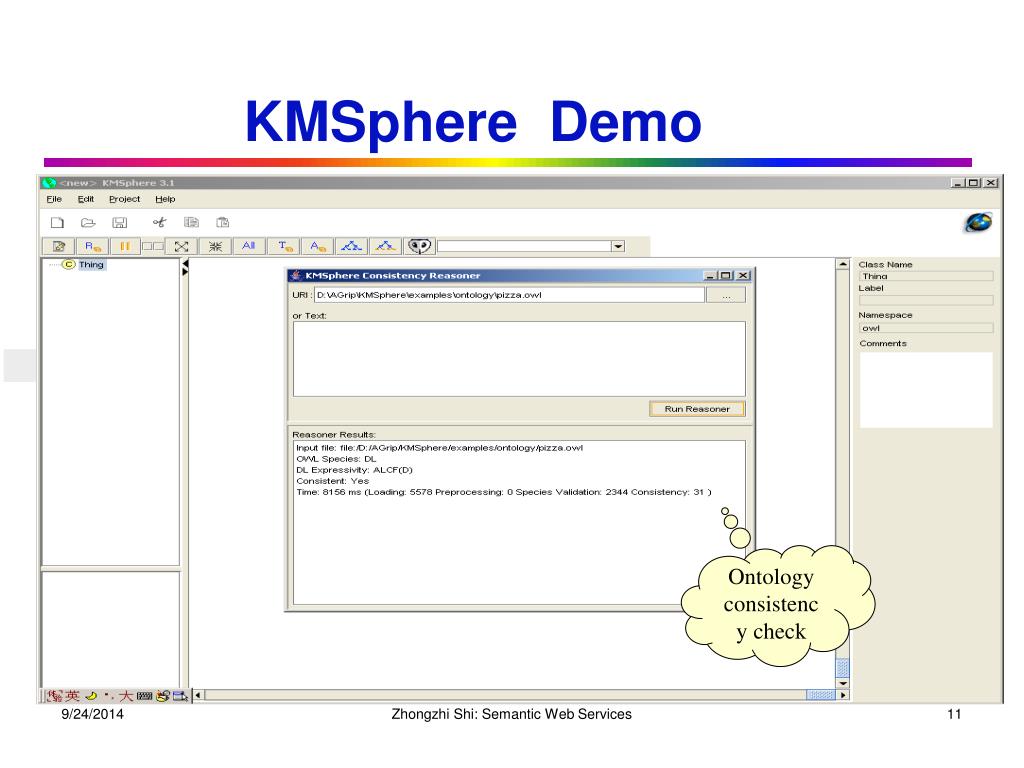1024x768 pixels.
Task: Click the R toolbar icon
Action: 92,246
